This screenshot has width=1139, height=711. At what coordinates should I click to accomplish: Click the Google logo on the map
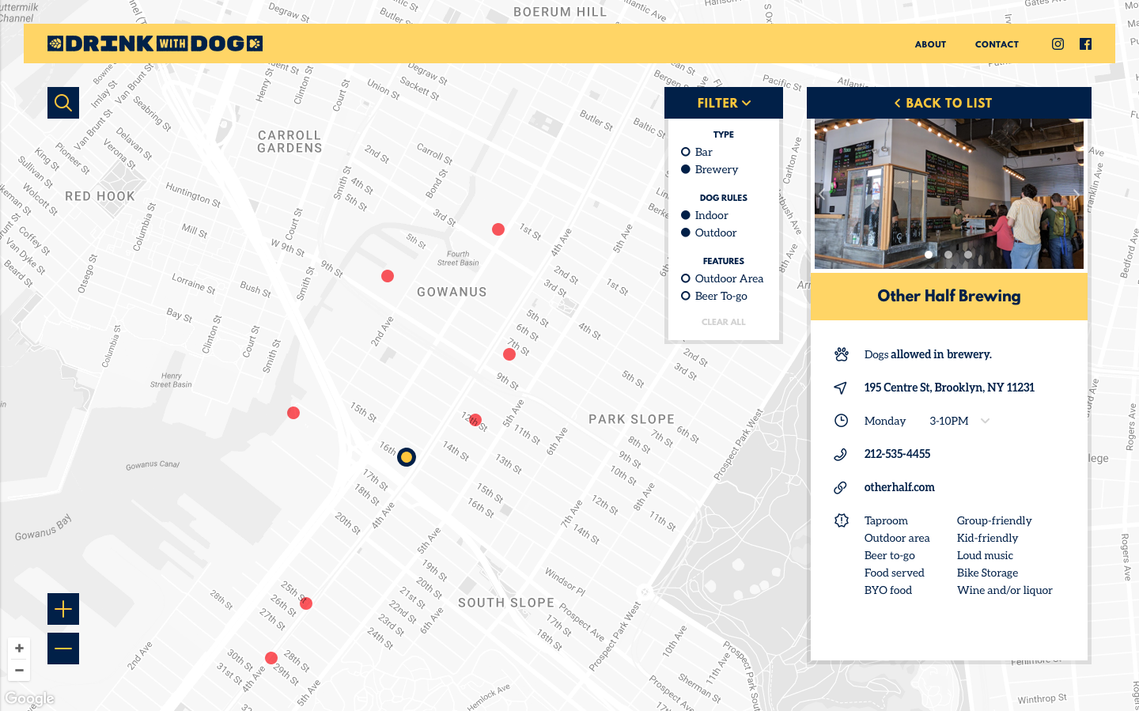point(29,699)
